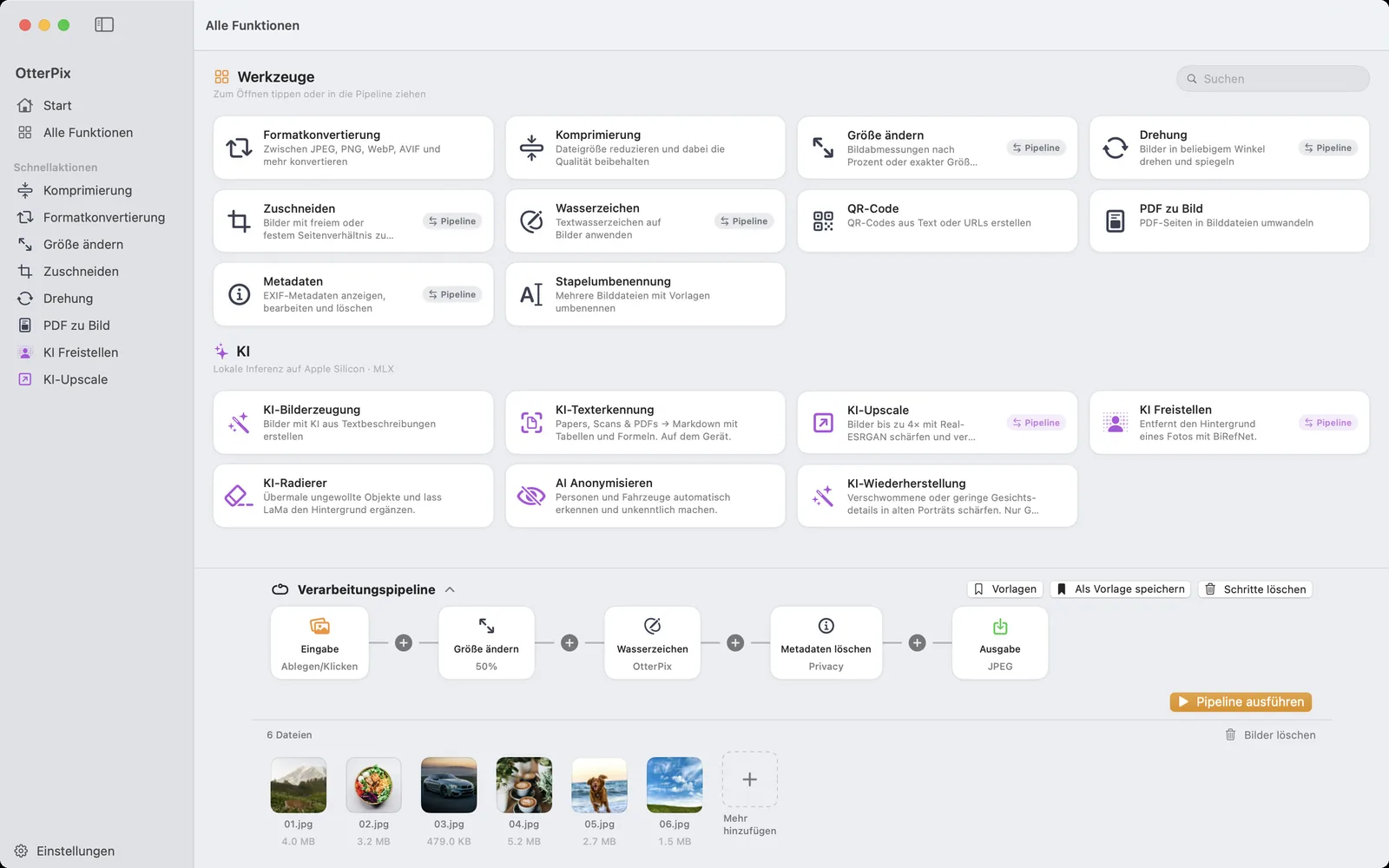Select the Ausgabe JPEG pipeline step
This screenshot has width=1389, height=868.
(1000, 643)
